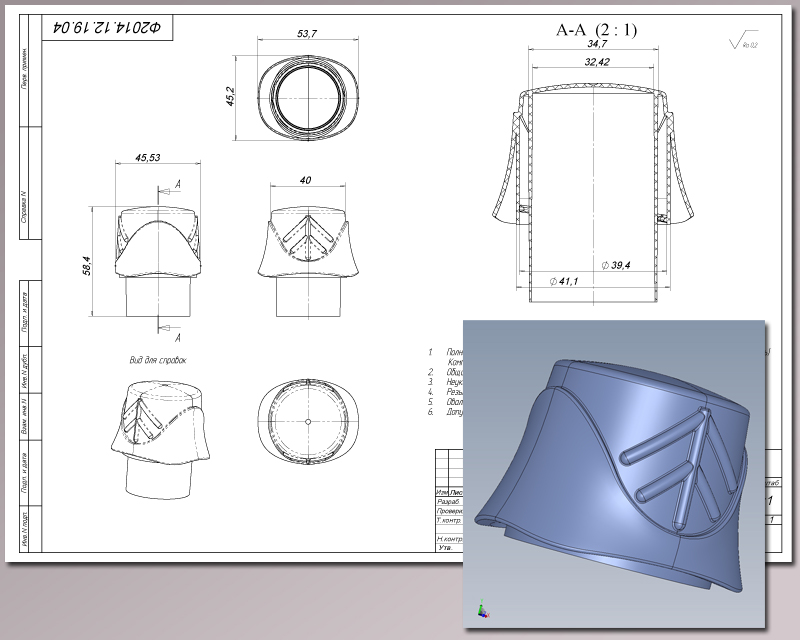Select the 58,4 height dimension
This screenshot has width=800, height=640.
coord(86,266)
